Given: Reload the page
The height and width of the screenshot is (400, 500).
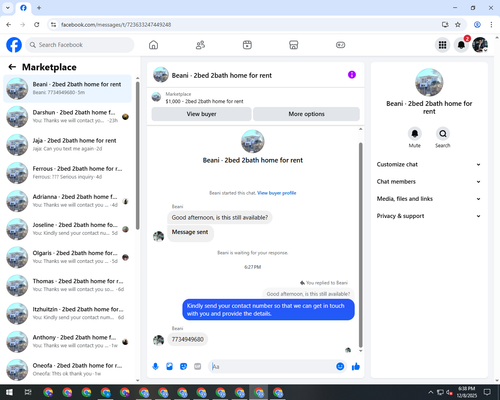Looking at the screenshot, I should point(37,25).
